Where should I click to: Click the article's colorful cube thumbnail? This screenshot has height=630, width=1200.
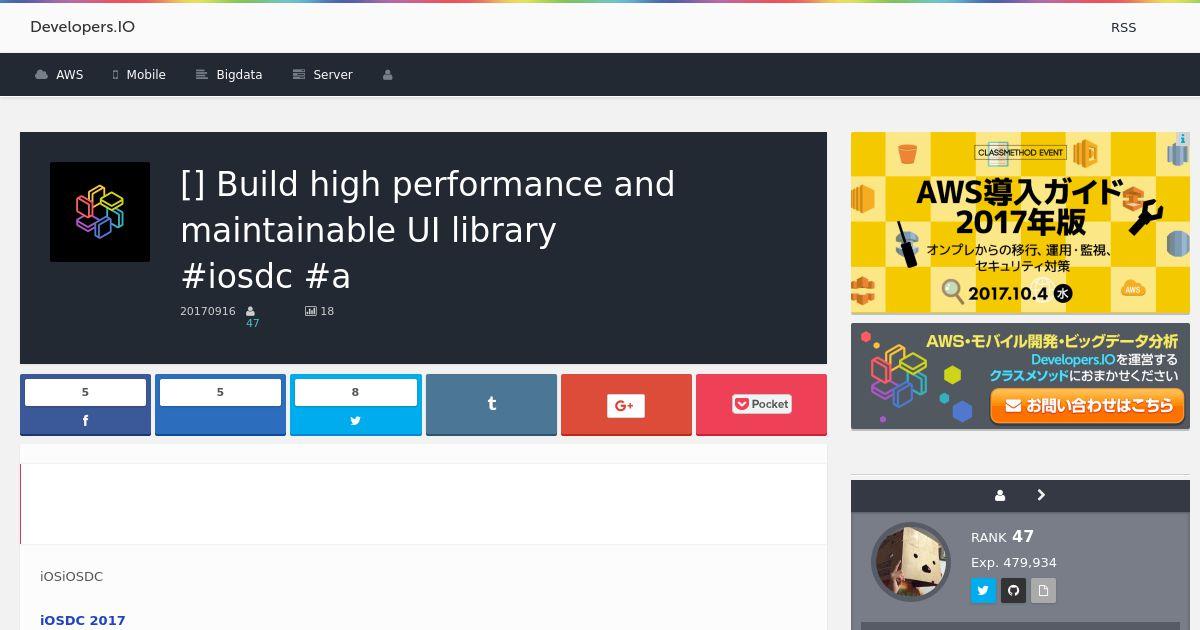click(100, 212)
